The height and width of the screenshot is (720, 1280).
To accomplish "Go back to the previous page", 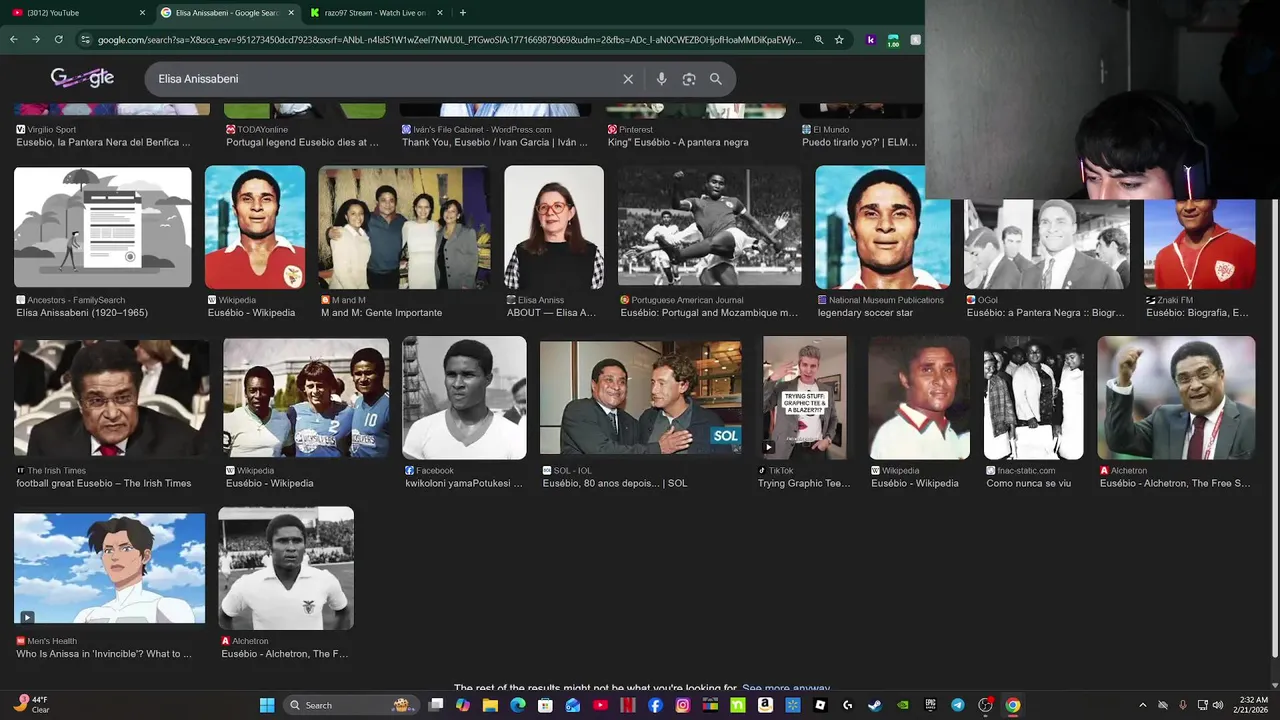I will click(13, 40).
